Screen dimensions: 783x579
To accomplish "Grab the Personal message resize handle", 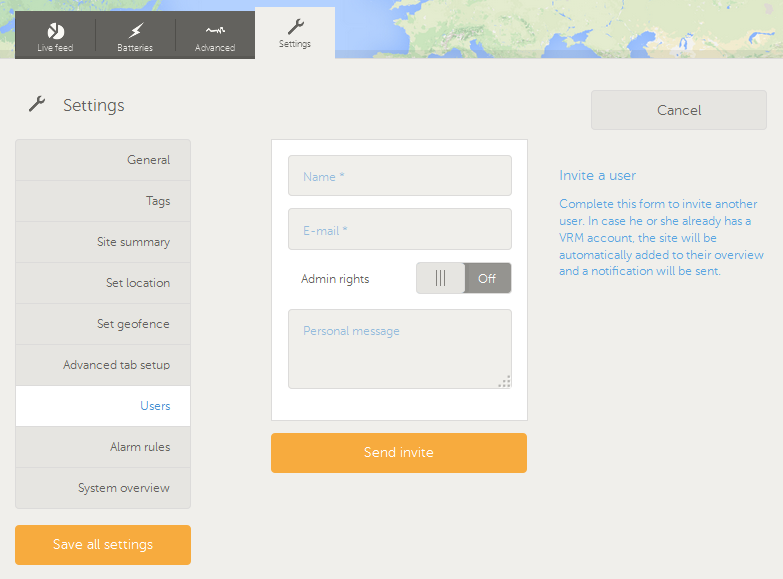I will [x=505, y=381].
